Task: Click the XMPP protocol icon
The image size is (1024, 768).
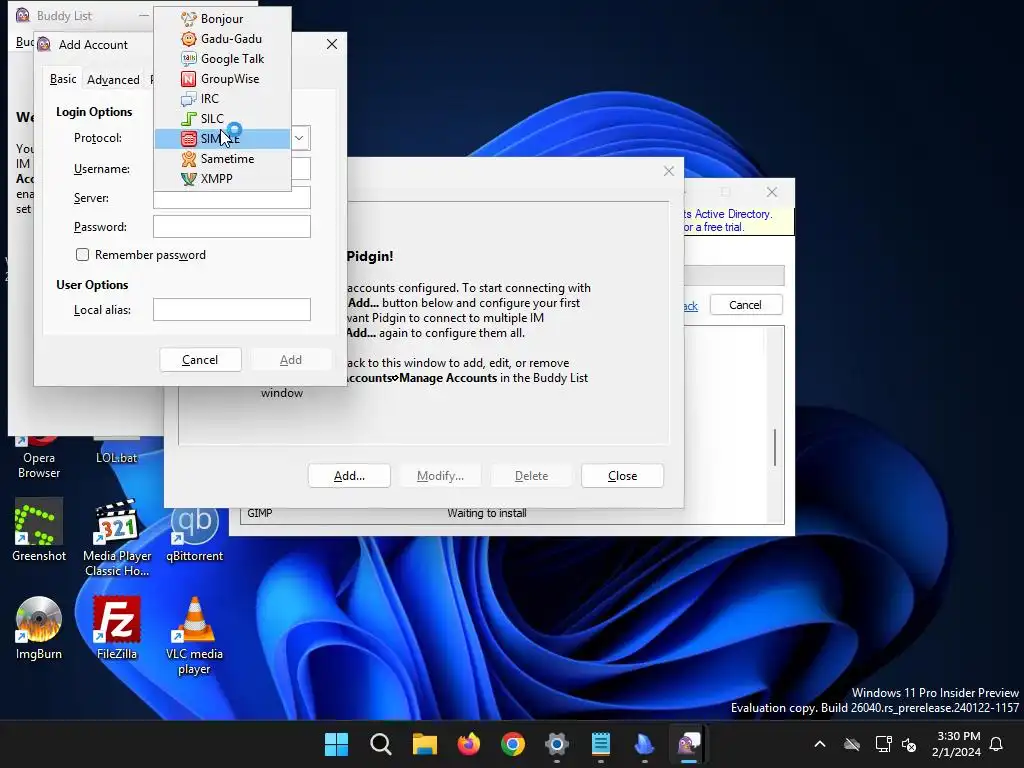Action: [x=189, y=178]
